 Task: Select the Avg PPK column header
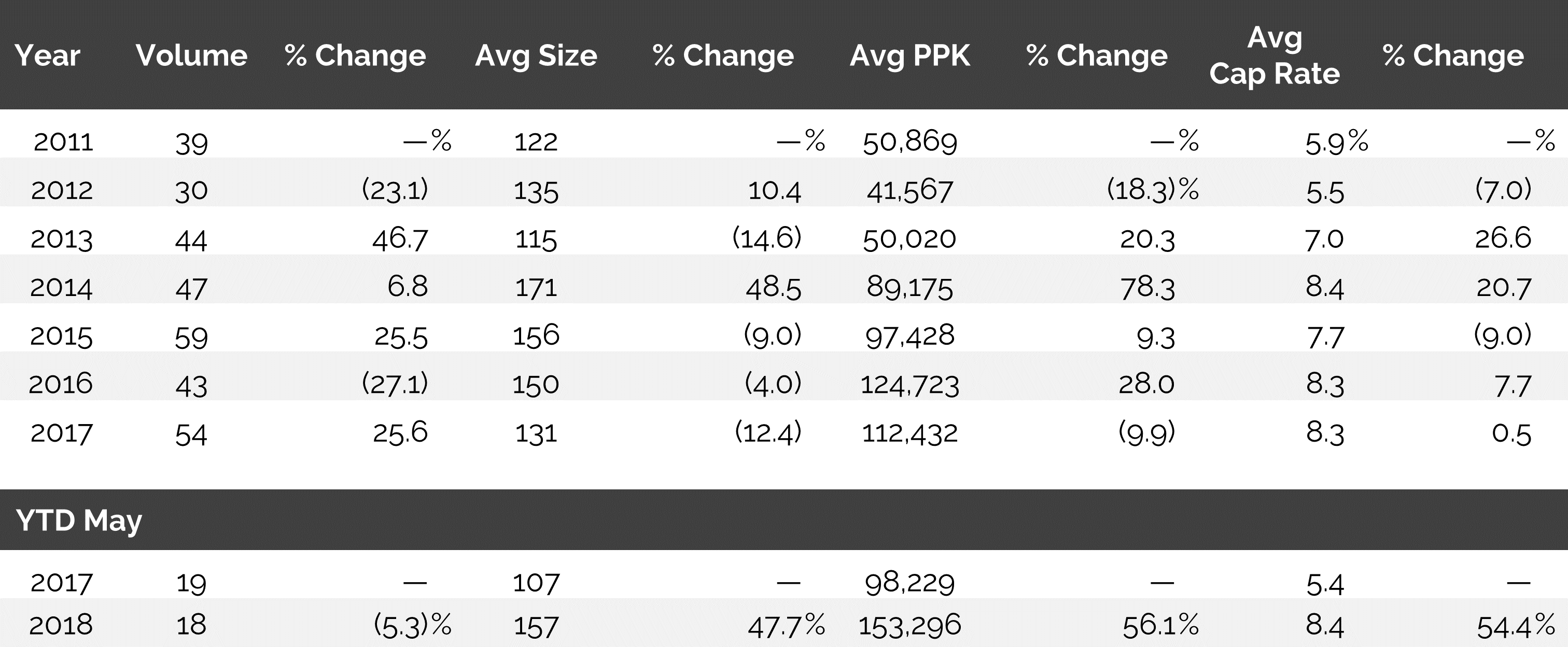(x=909, y=55)
